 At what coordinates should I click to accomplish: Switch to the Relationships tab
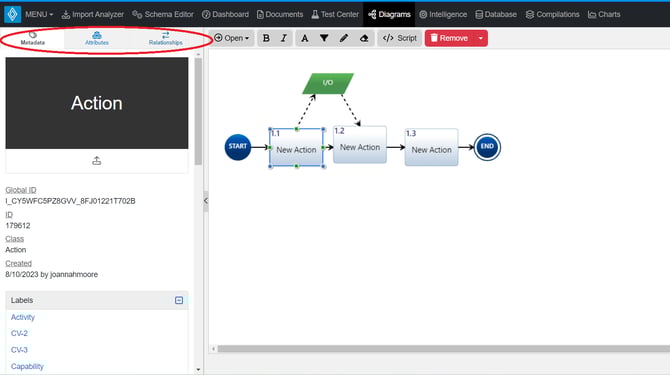(166, 38)
